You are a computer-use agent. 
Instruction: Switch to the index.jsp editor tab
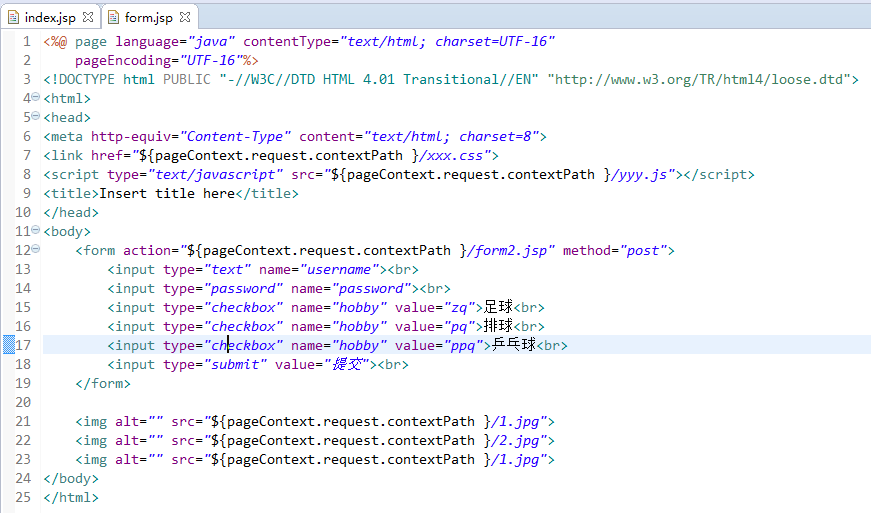50,18
